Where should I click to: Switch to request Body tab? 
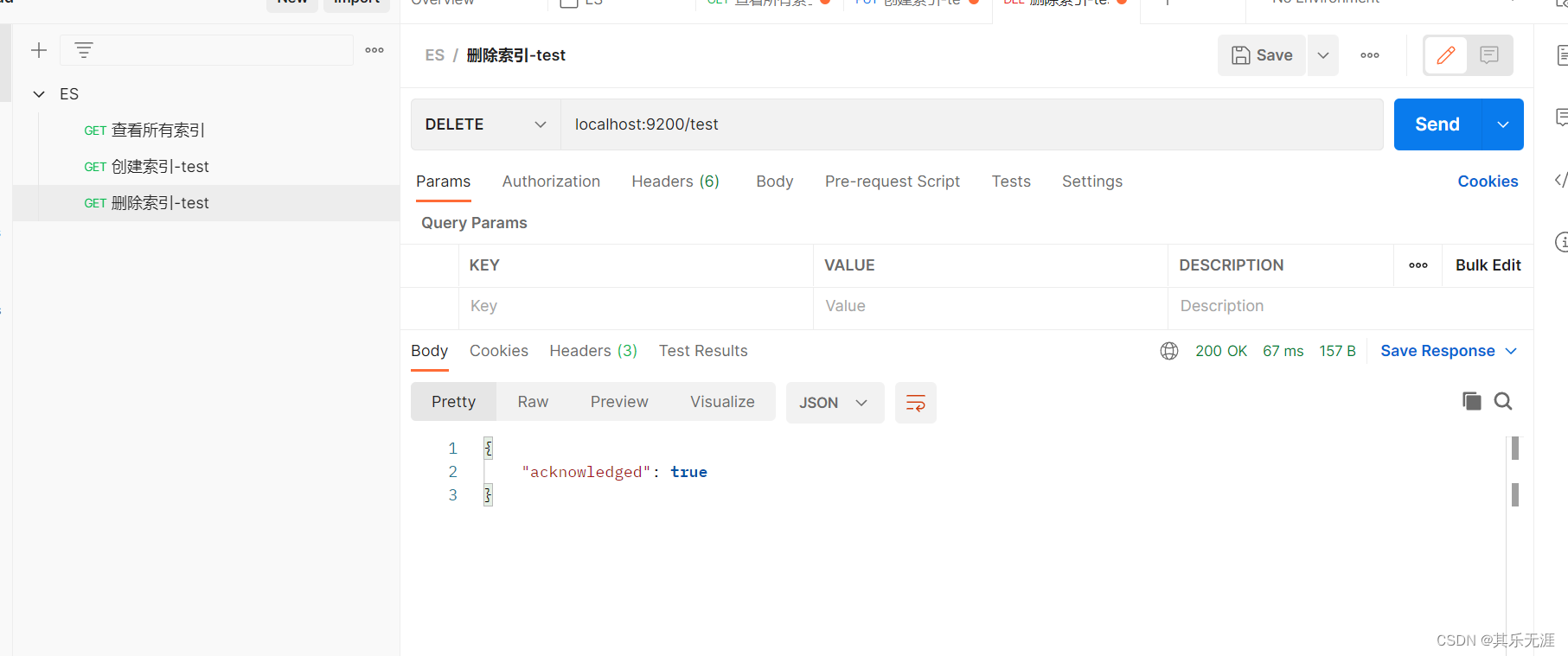click(774, 182)
